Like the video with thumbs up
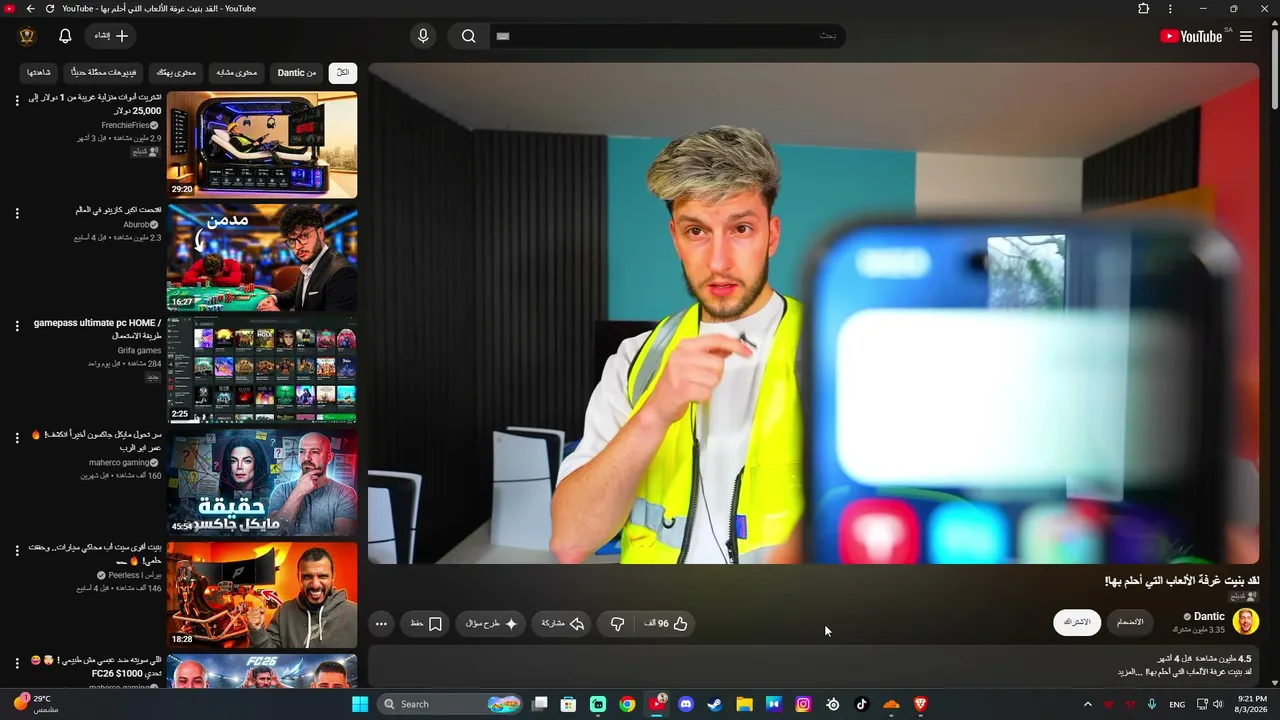This screenshot has width=1280, height=720. coord(667,623)
